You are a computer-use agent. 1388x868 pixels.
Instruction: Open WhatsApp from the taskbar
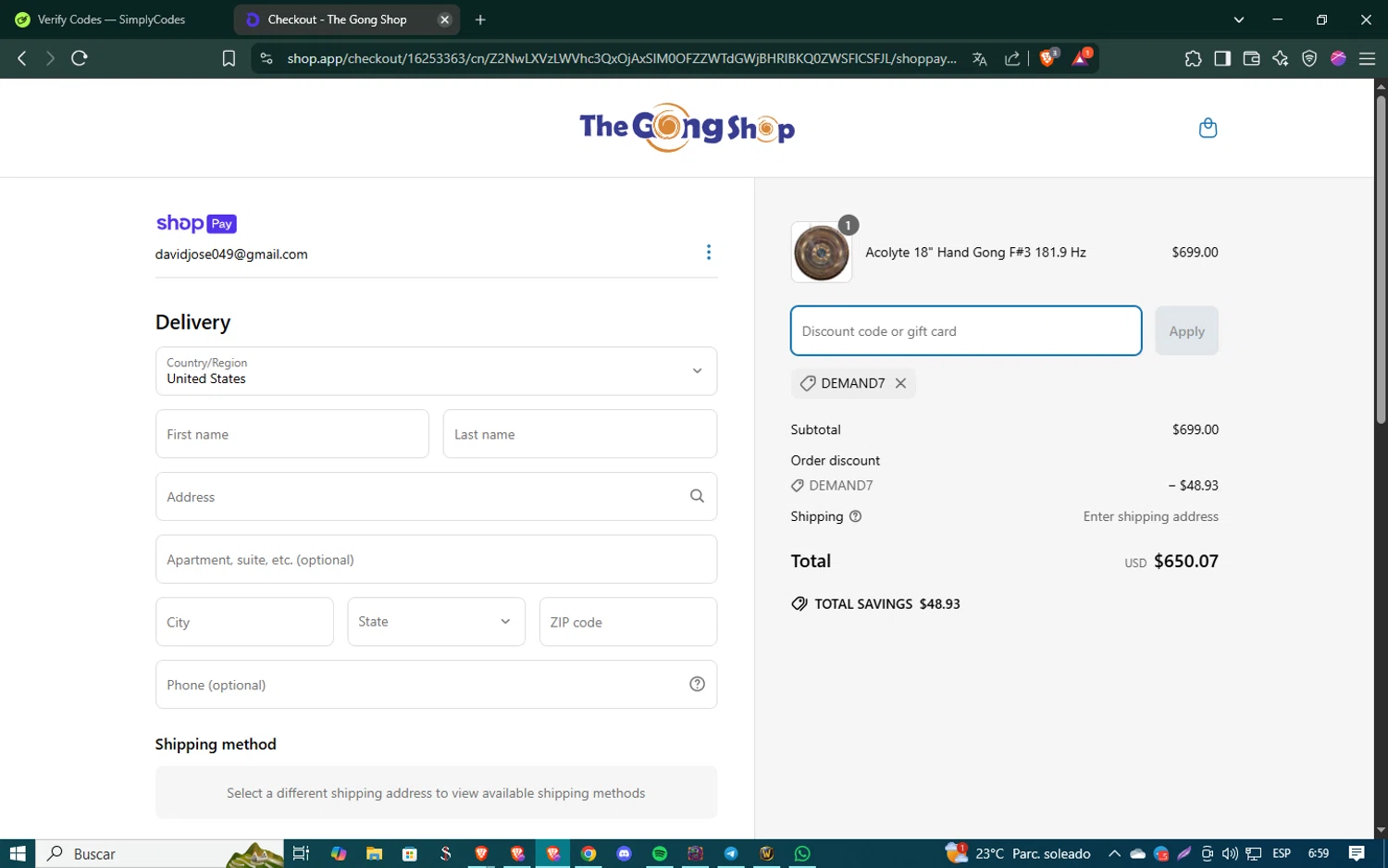click(802, 853)
